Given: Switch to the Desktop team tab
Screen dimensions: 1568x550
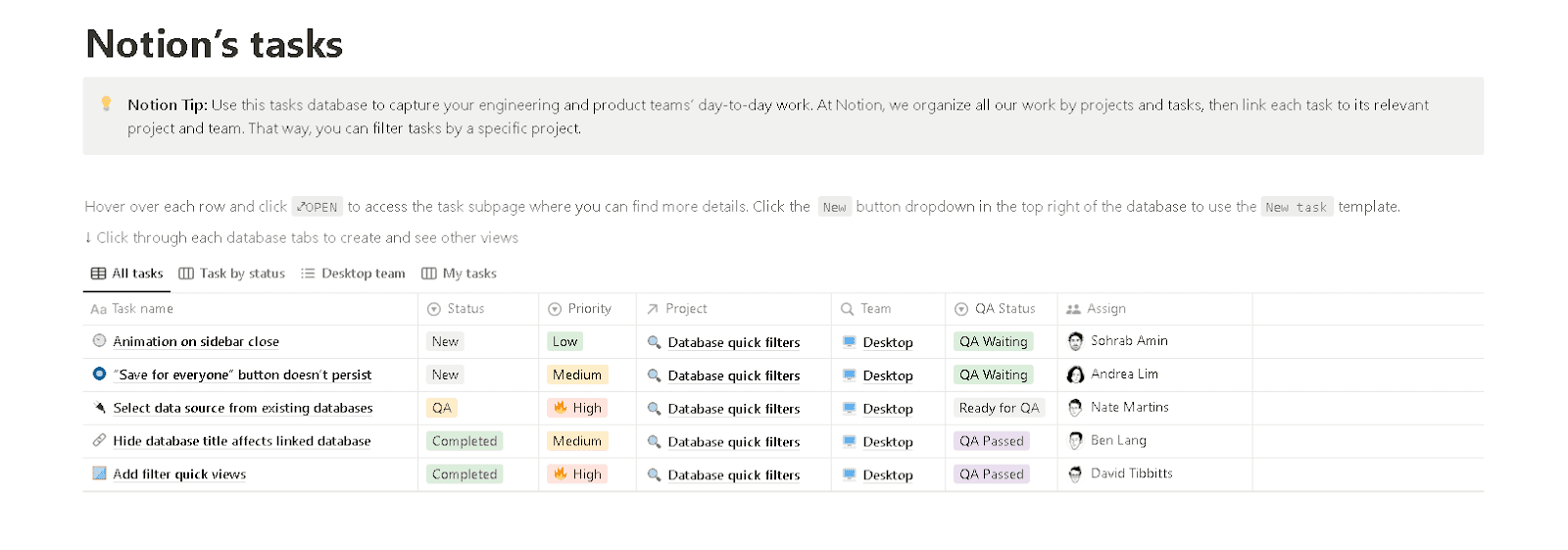Looking at the screenshot, I should click(353, 274).
